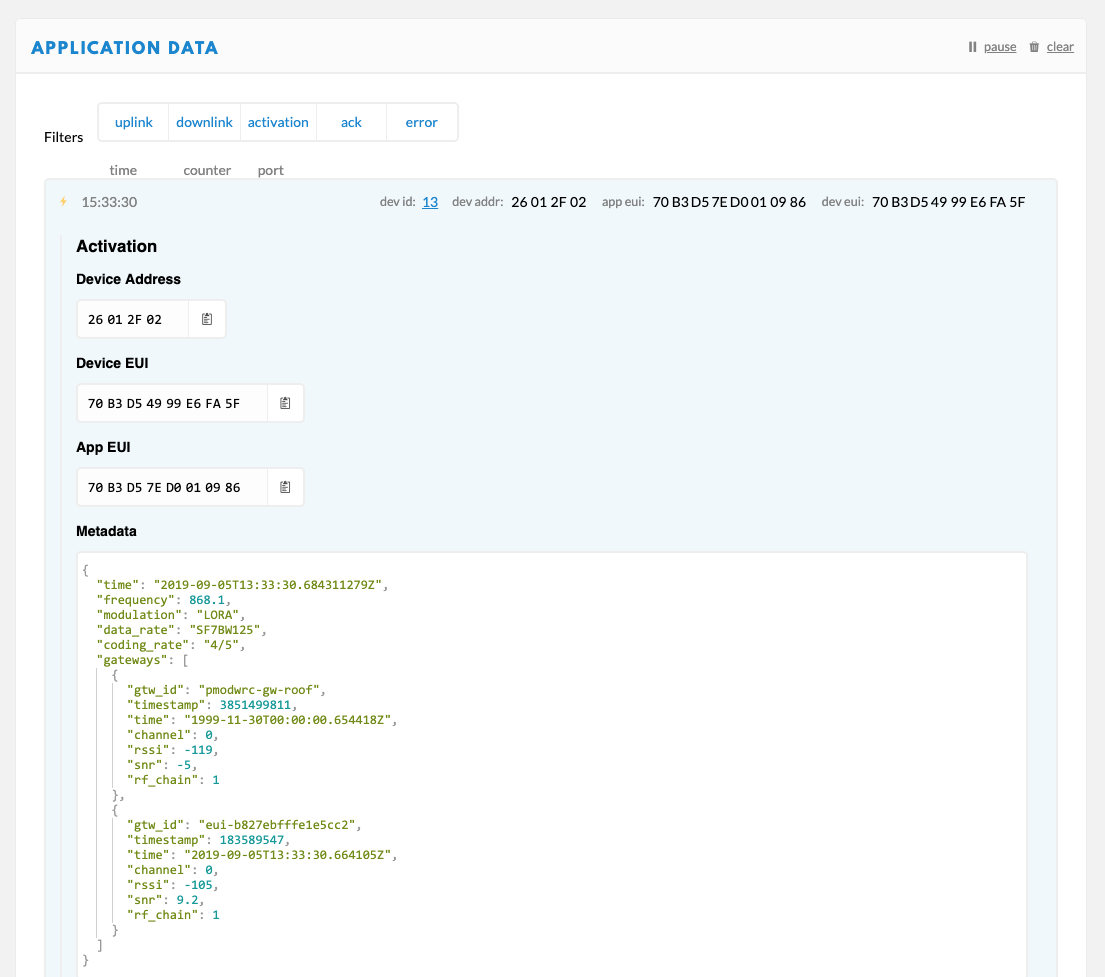The height and width of the screenshot is (977, 1105).
Task: Click the timestamp value 3851499811
Action: click(255, 705)
